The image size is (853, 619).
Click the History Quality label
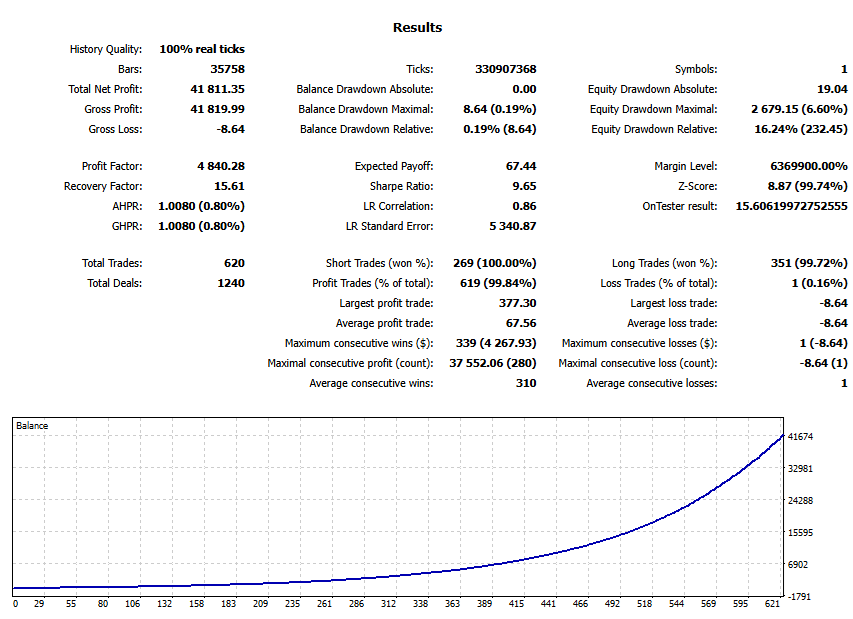106,49
